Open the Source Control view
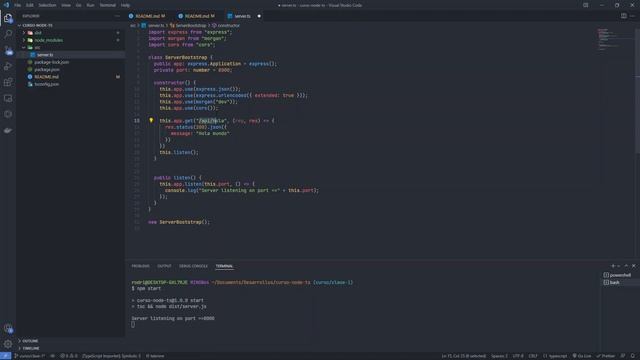The image size is (640, 360). coord(8,51)
